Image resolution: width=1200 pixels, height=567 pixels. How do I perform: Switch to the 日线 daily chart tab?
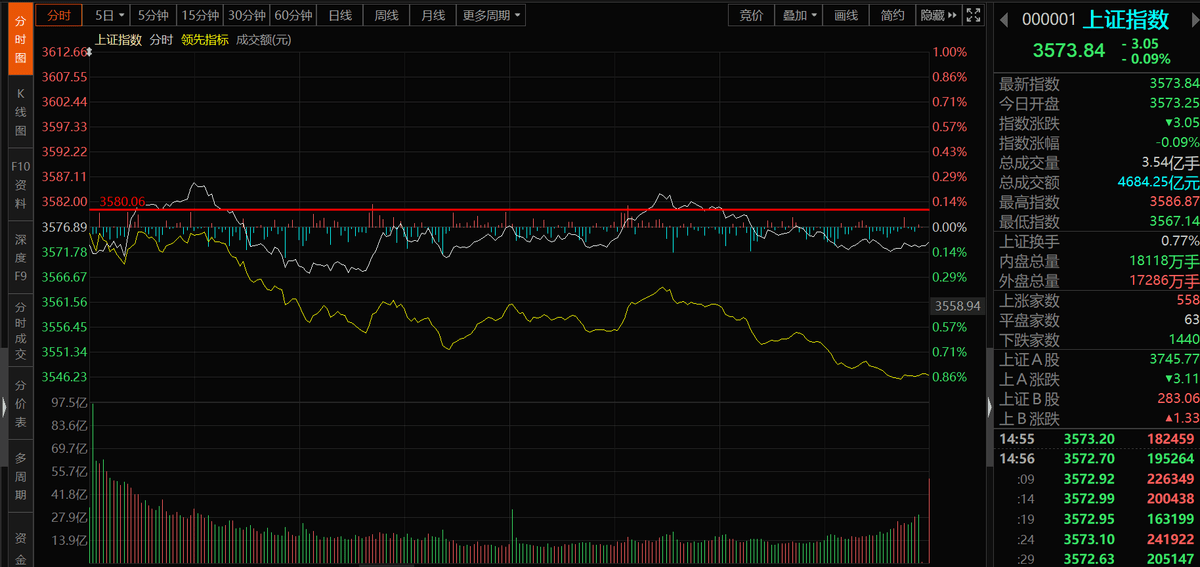click(x=341, y=15)
